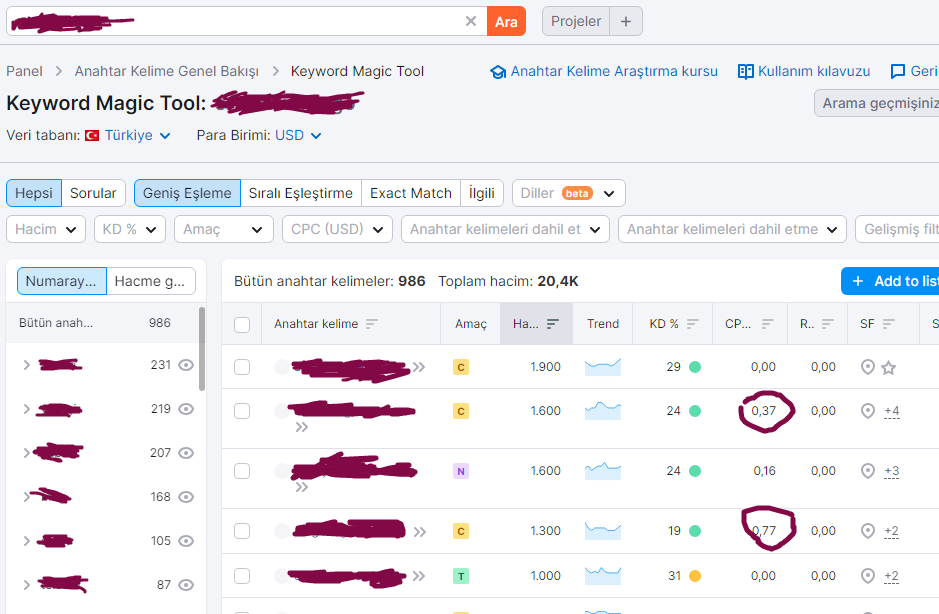This screenshot has width=939, height=614.
Task: Open keyword arrows in 1.900 row
Action: click(419, 367)
